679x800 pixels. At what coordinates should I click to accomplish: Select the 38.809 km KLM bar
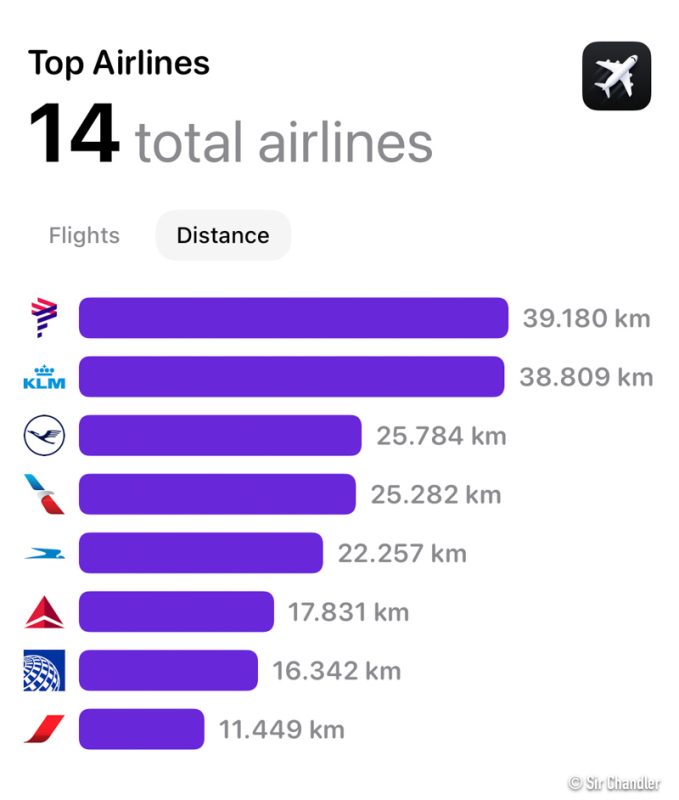coord(291,377)
